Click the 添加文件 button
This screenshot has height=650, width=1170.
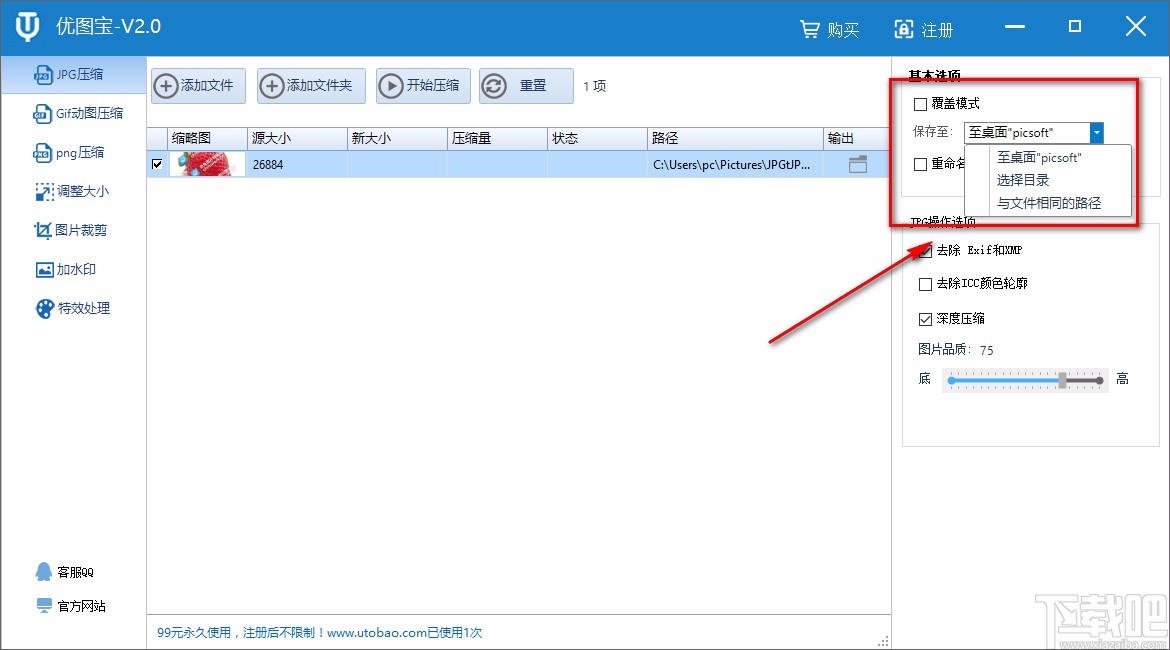pyautogui.click(x=198, y=86)
